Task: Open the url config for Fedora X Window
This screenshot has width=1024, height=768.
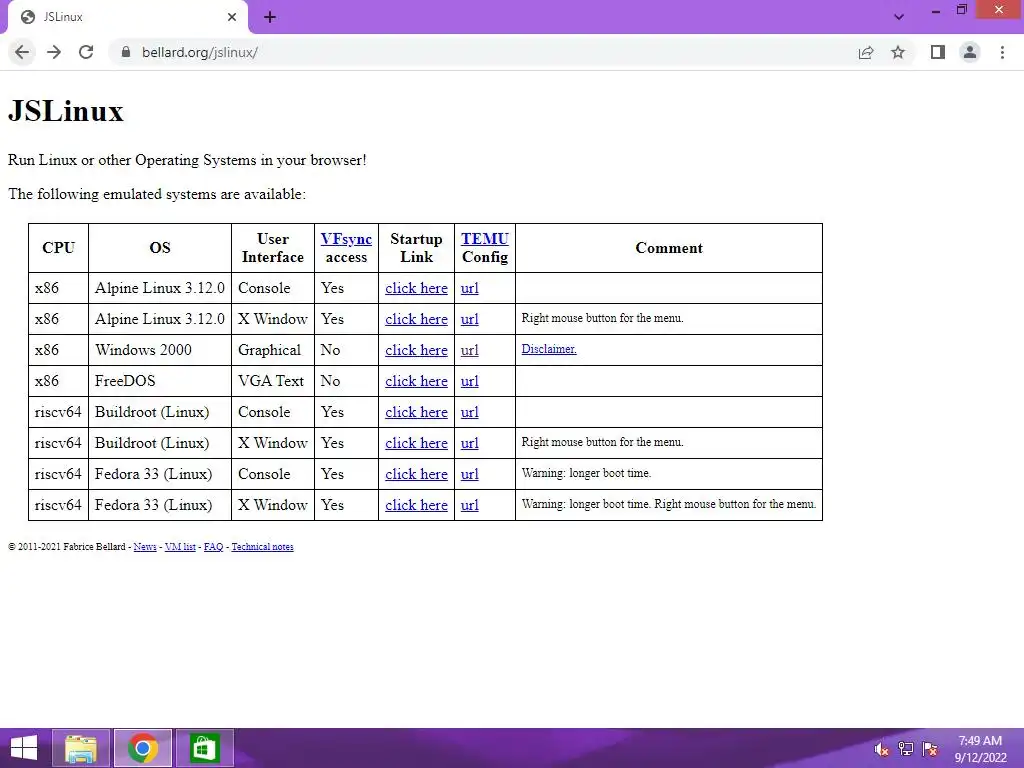Action: pyautogui.click(x=470, y=505)
